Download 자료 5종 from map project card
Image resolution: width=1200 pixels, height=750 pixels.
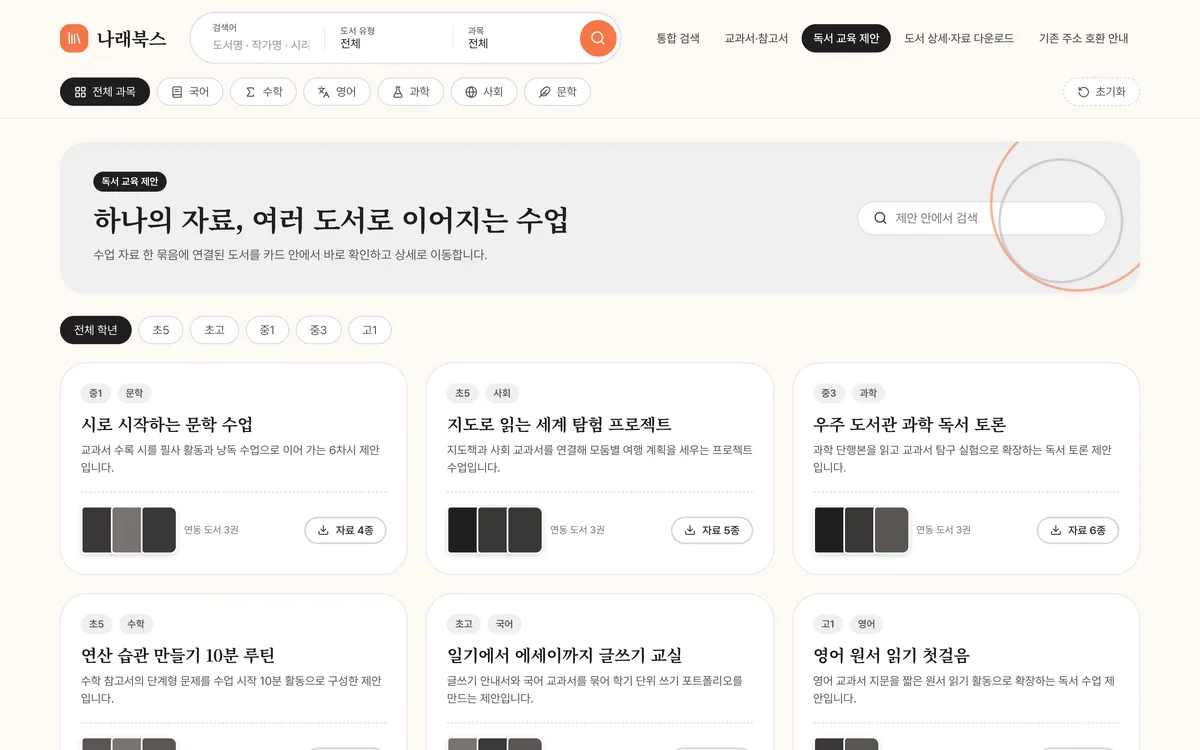(712, 530)
